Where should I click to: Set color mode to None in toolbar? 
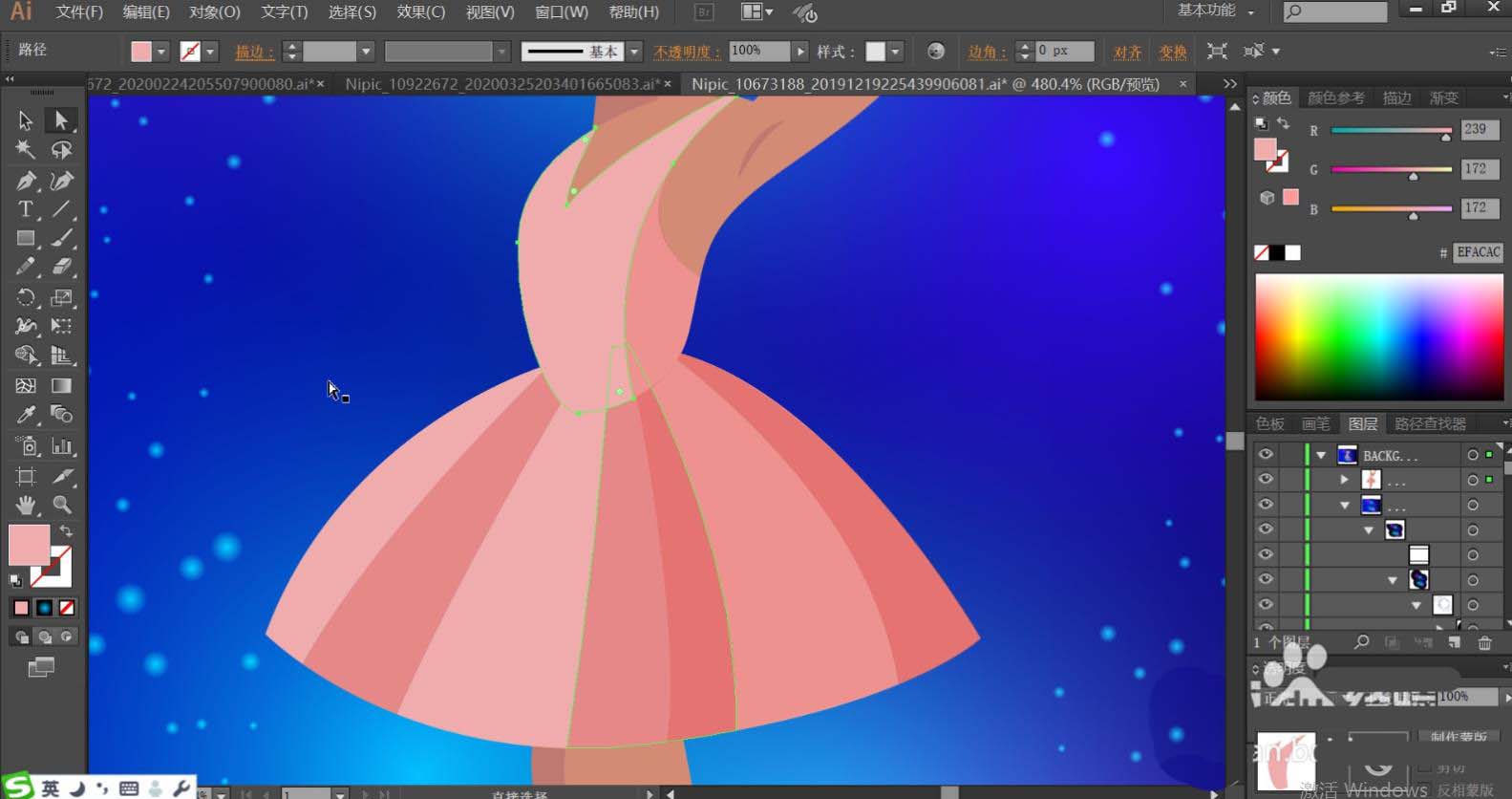(67, 608)
